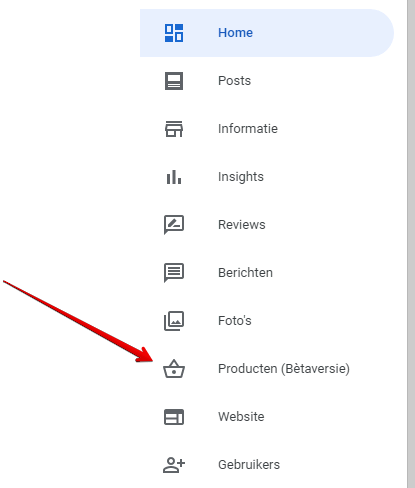Open the Informatie section label

coord(248,129)
